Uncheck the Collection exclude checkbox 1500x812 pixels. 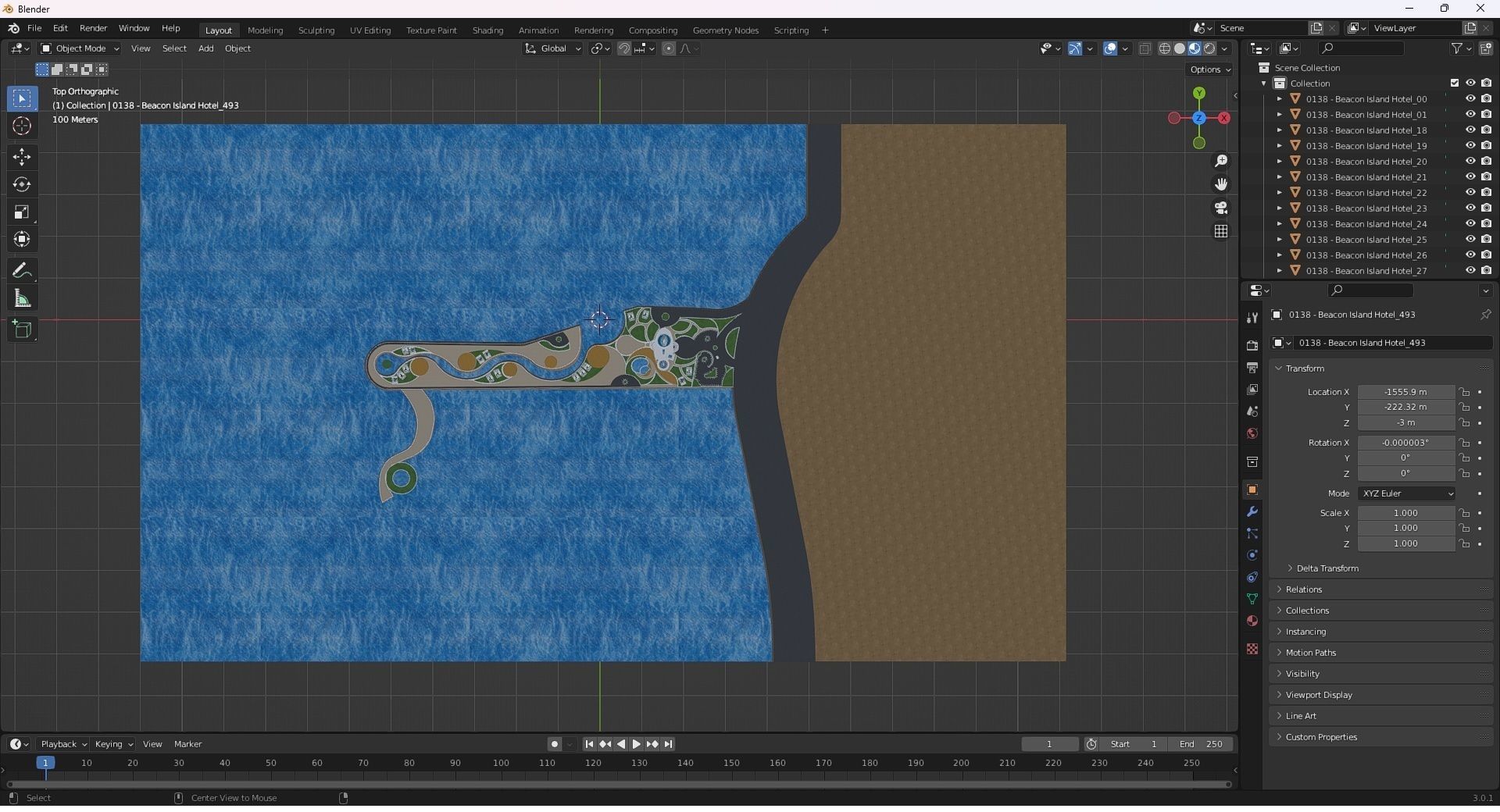point(1454,83)
